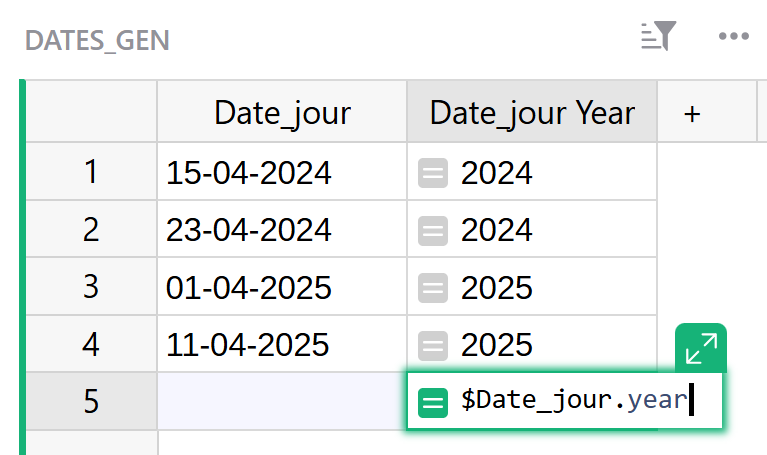Screen dimensions: 767x455
Task: Click the formula icon beside 2024 in row 1
Action: coord(433,173)
